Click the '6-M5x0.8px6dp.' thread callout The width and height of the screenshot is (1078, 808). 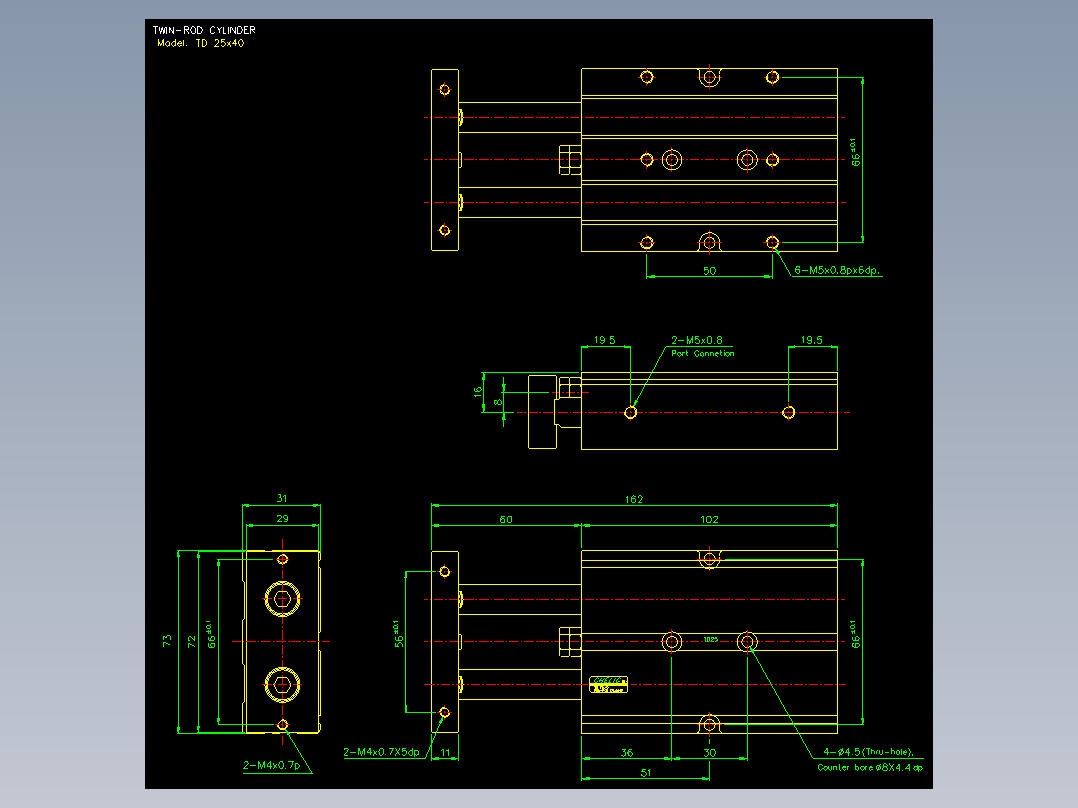pos(837,270)
